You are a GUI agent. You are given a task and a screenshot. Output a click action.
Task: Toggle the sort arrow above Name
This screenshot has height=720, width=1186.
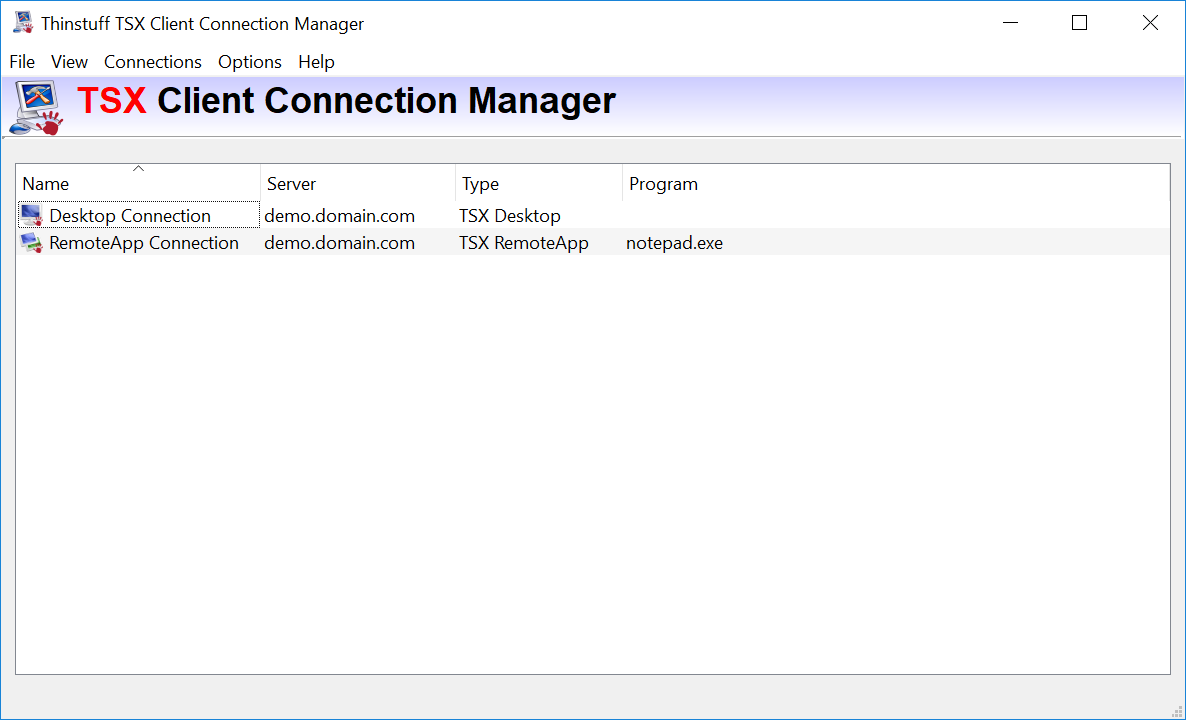139,168
